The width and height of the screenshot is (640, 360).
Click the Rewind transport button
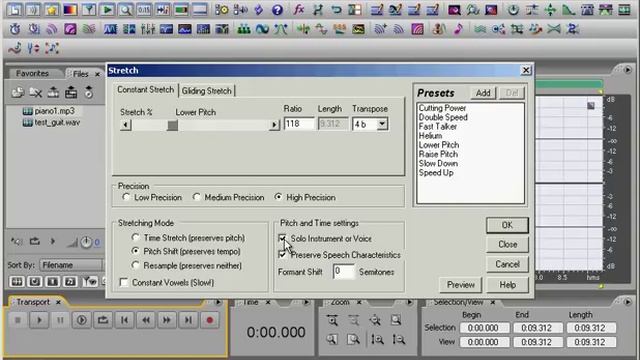point(146,320)
